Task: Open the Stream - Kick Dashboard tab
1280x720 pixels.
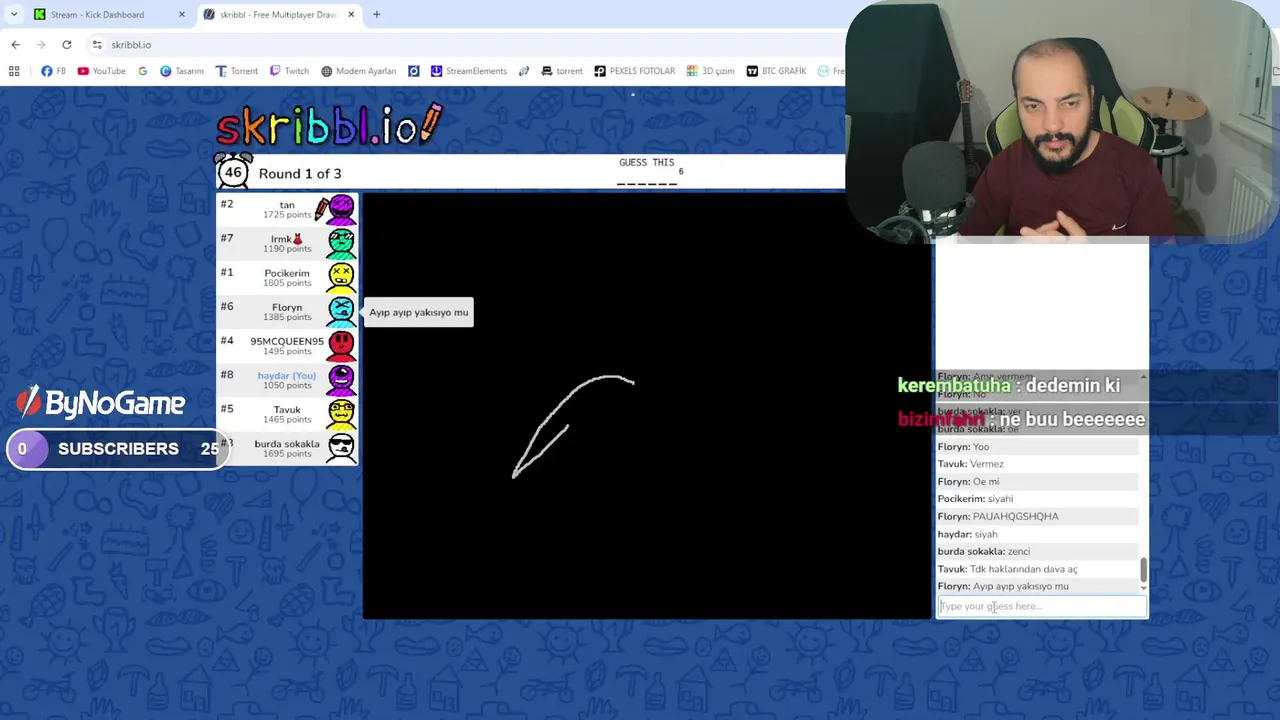Action: coord(97,14)
